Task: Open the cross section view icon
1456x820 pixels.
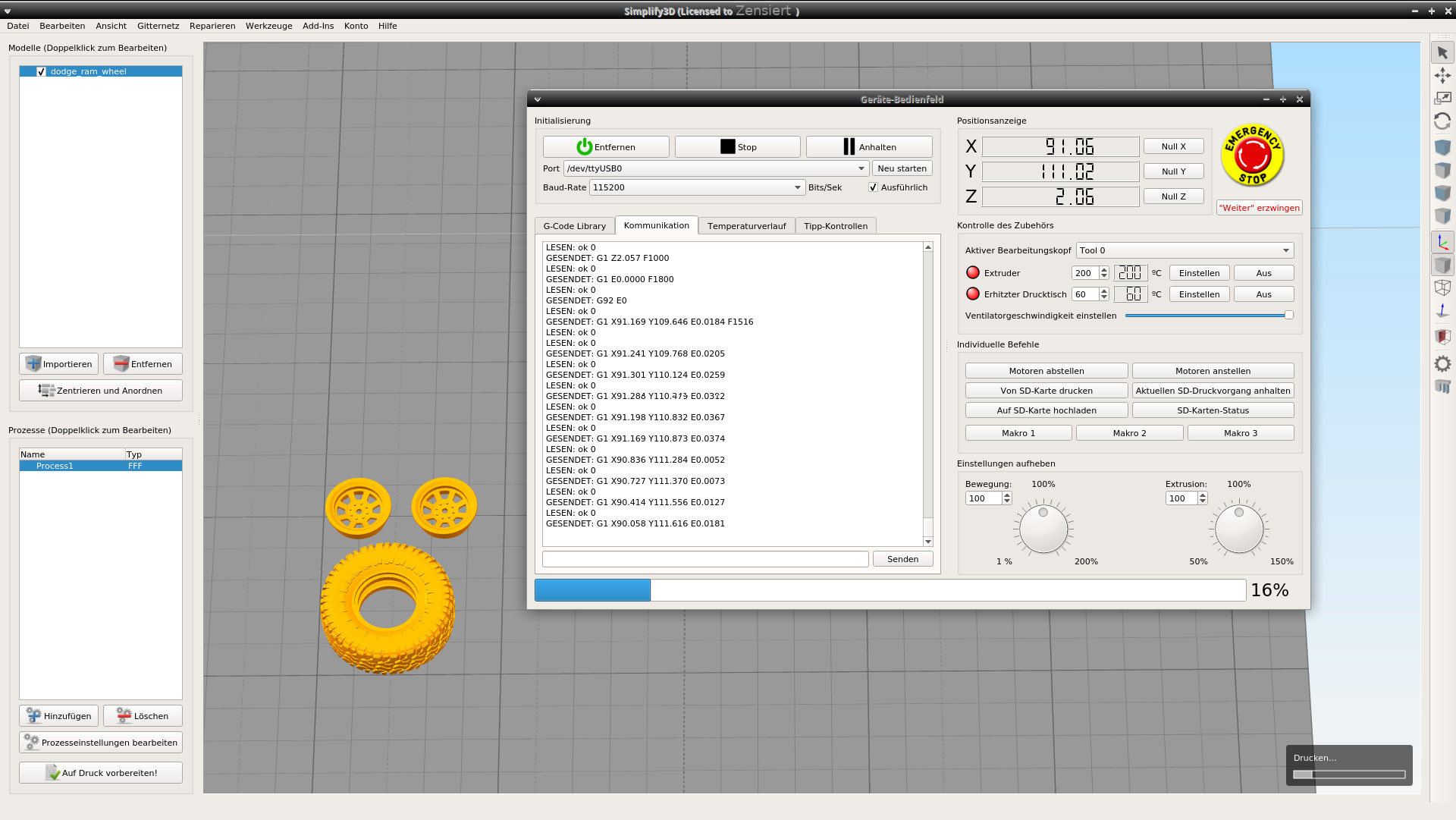Action: point(1442,336)
